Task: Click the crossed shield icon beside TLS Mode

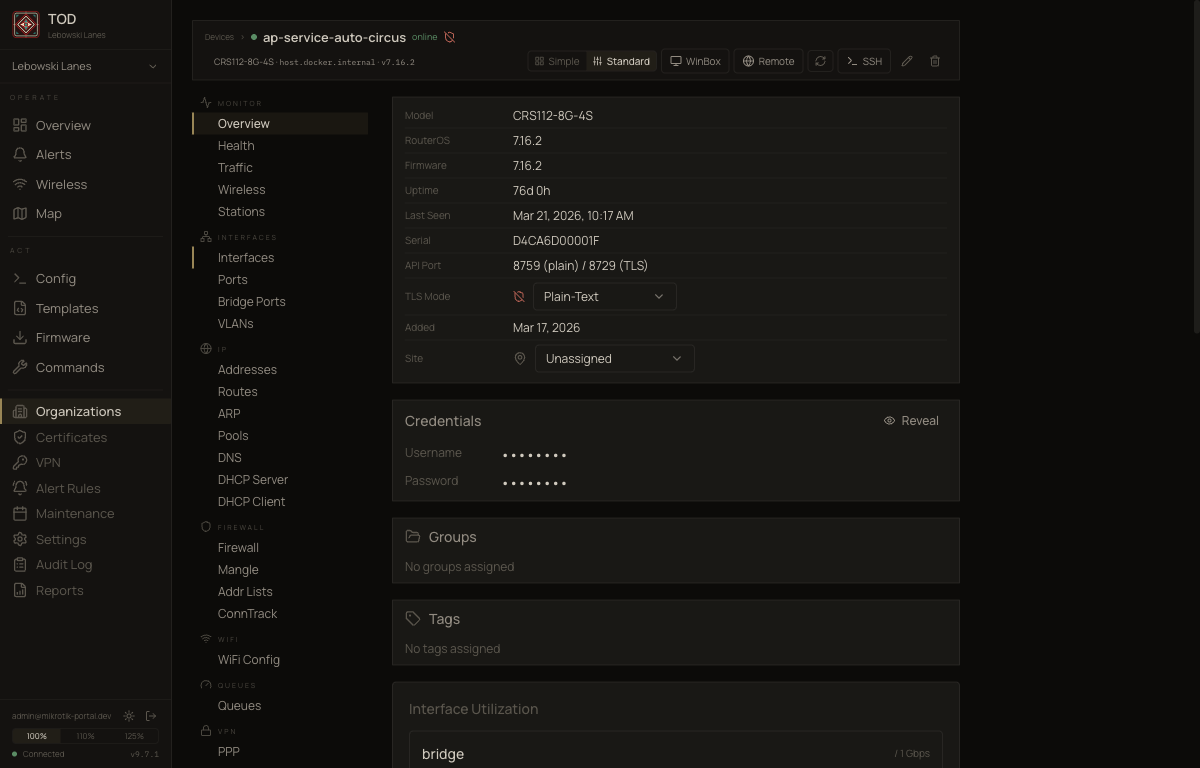Action: pyautogui.click(x=518, y=296)
